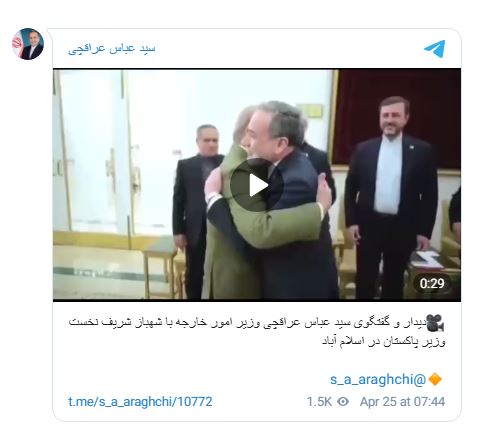Click the Persian caption's first line
This screenshot has width=487, height=433.
click(x=257, y=323)
